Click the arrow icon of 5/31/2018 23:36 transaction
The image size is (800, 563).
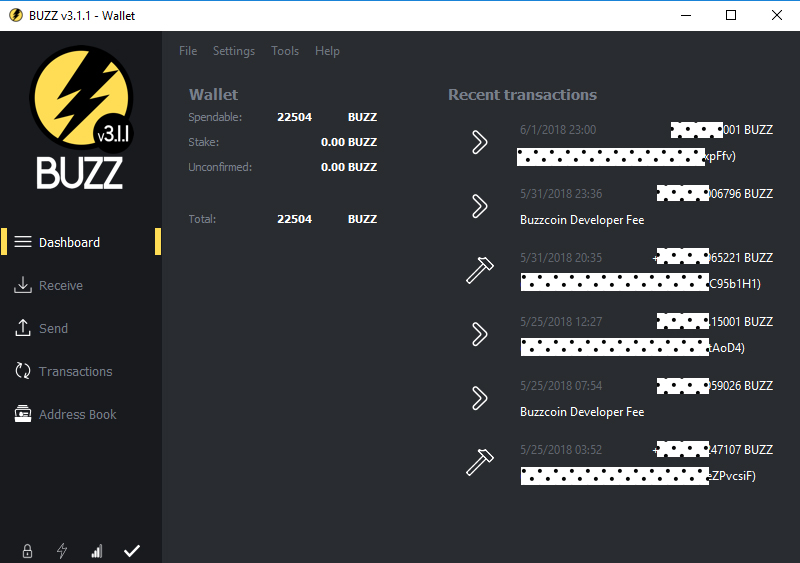[x=479, y=206]
